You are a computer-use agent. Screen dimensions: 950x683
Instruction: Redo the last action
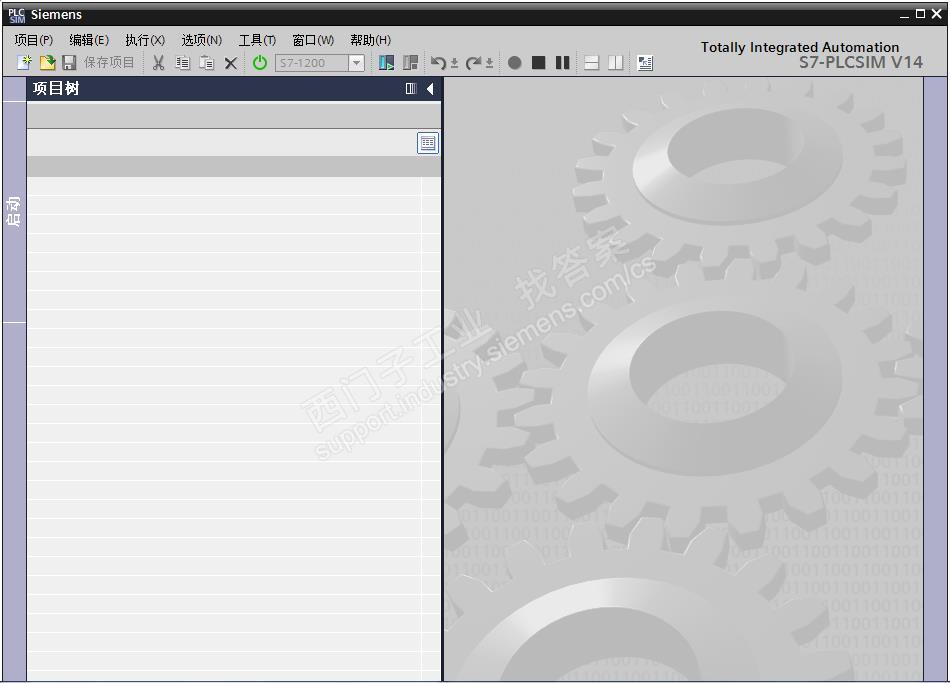point(473,62)
